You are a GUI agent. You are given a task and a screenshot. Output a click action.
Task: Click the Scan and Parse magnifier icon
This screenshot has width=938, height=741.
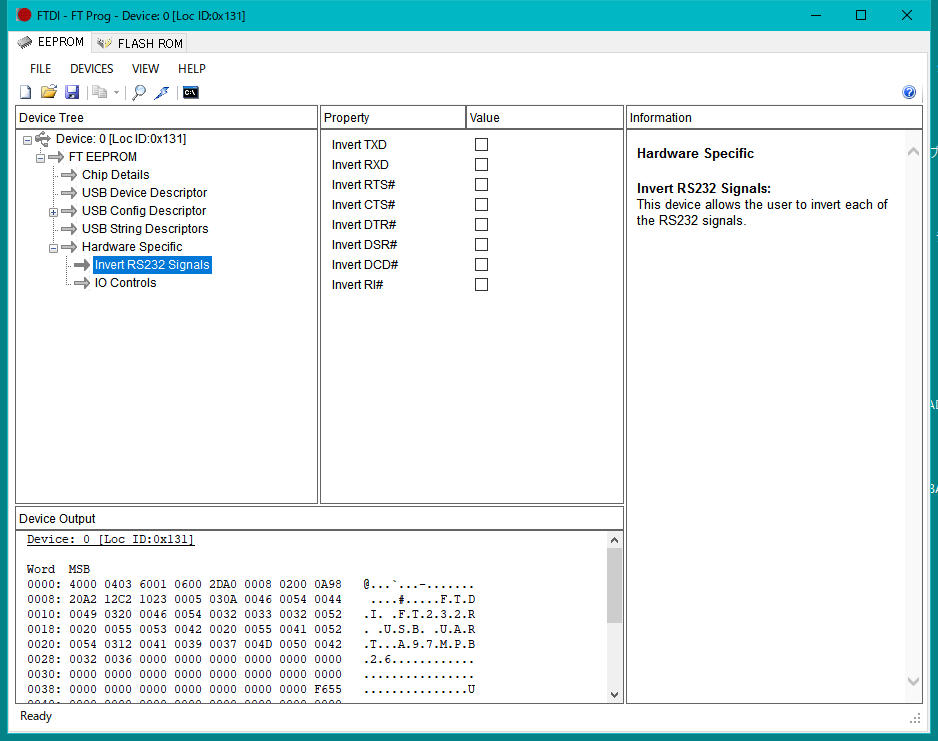[139, 93]
